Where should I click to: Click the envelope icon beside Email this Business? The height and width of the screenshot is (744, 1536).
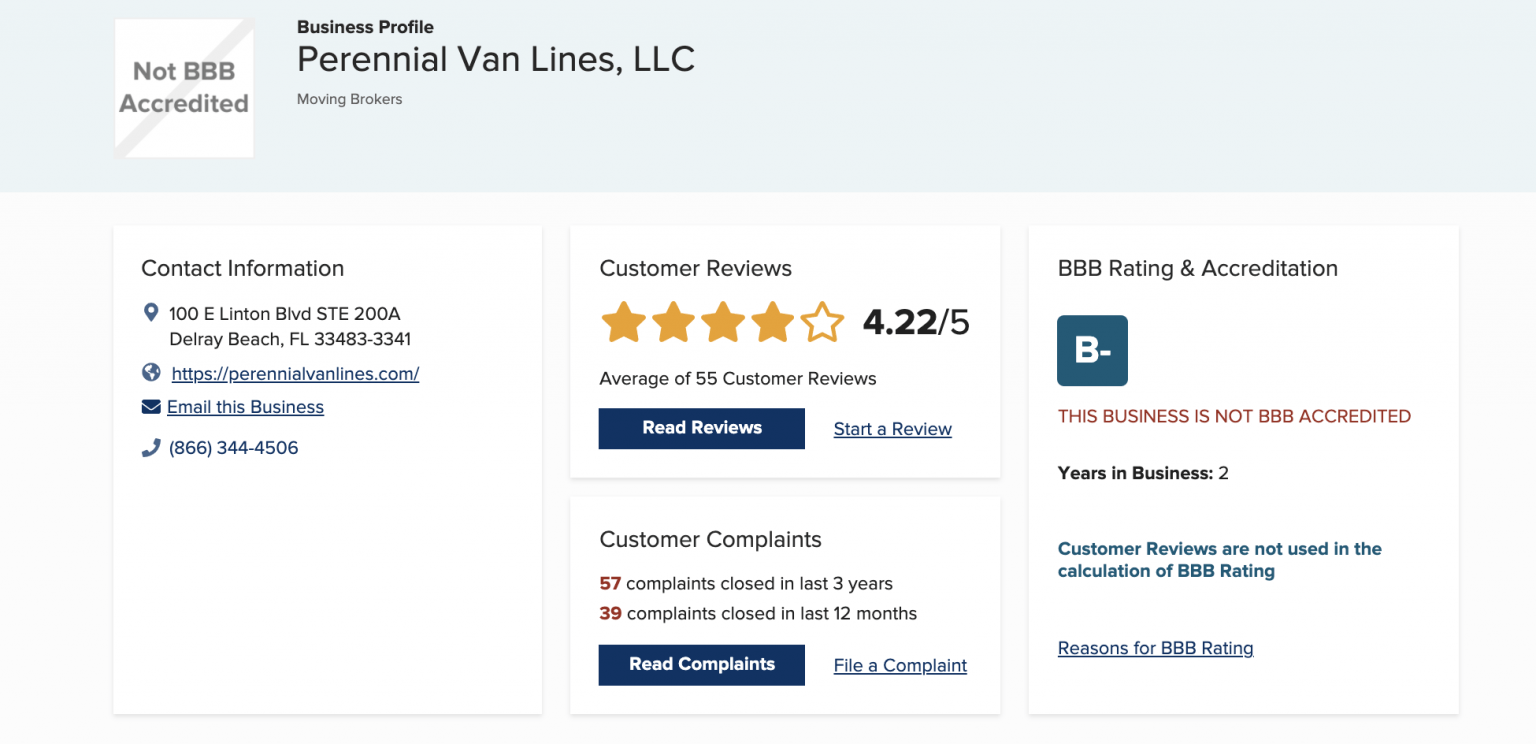[151, 406]
